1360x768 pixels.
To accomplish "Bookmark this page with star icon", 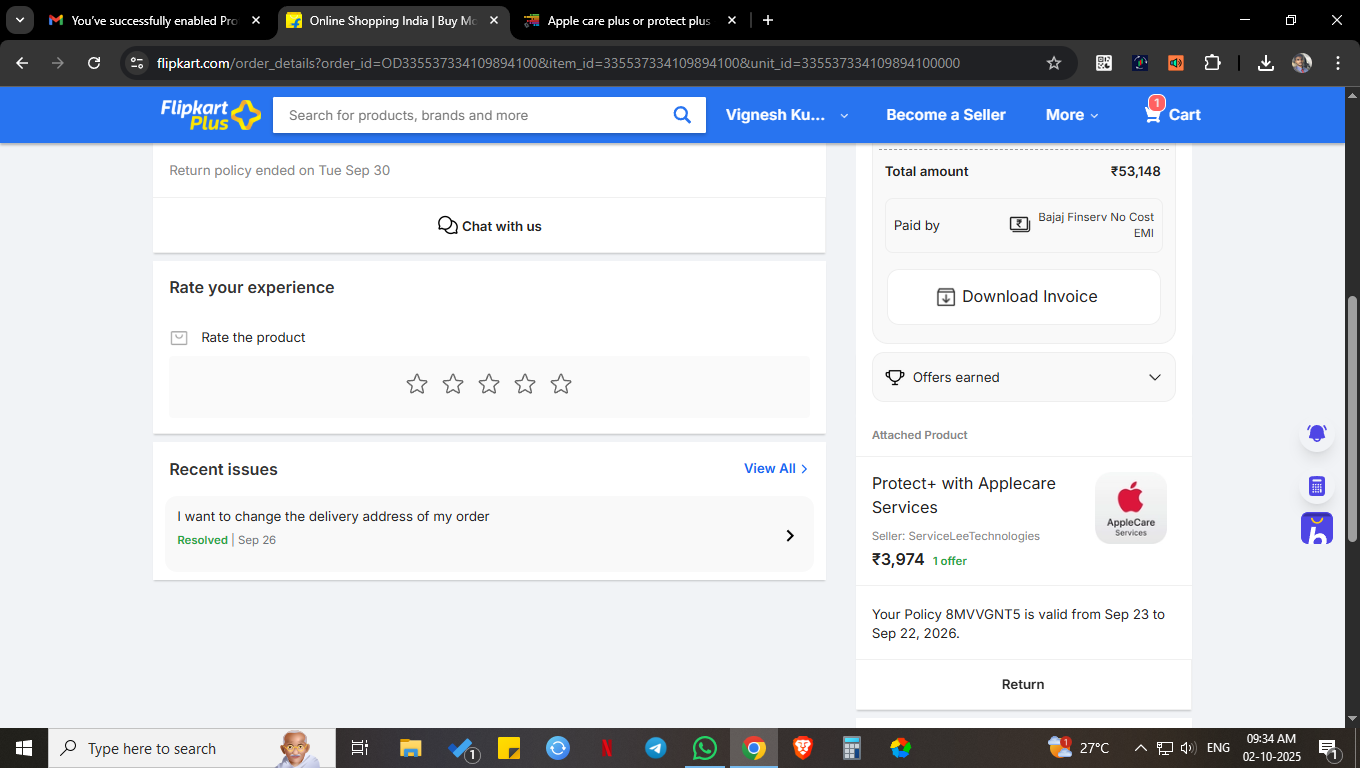I will [1054, 63].
